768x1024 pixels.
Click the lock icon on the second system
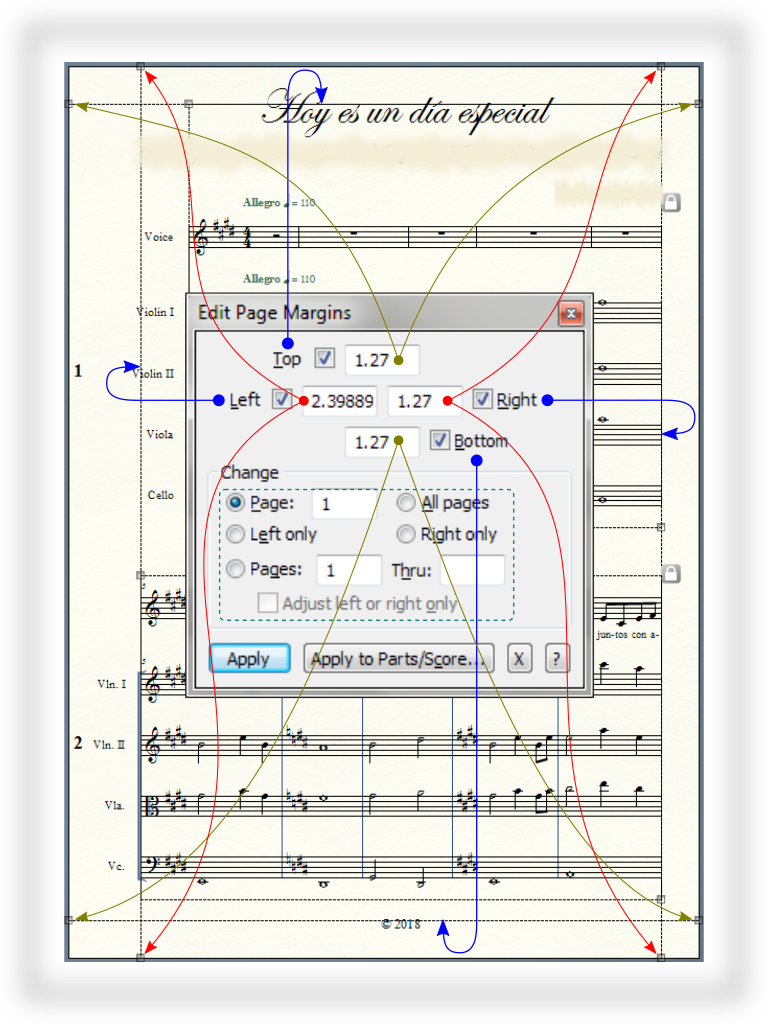(672, 573)
